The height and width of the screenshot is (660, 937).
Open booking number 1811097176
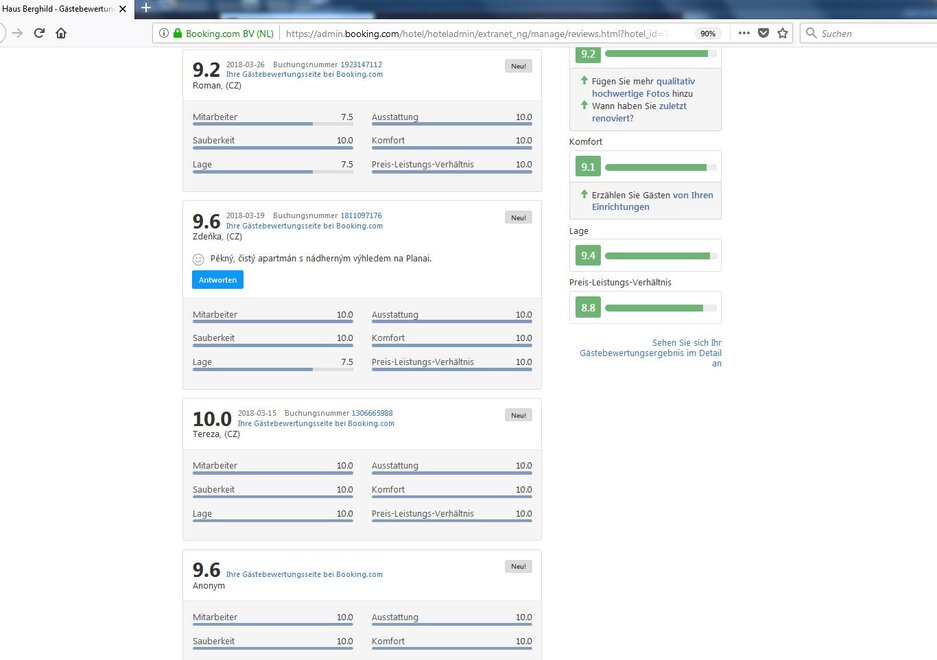point(361,215)
